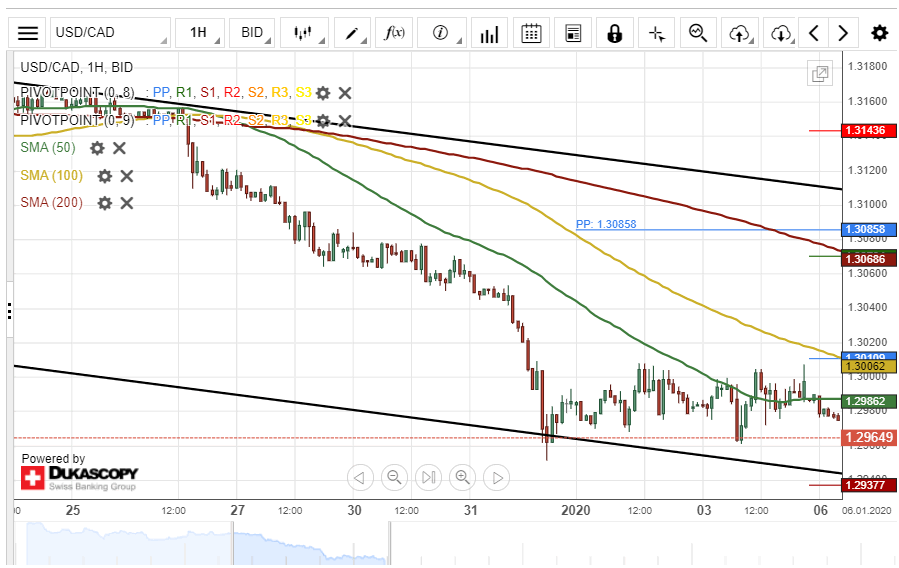Switch the BID price side dropdown
Image resolution: width=899 pixels, height=568 pixels.
[252, 33]
